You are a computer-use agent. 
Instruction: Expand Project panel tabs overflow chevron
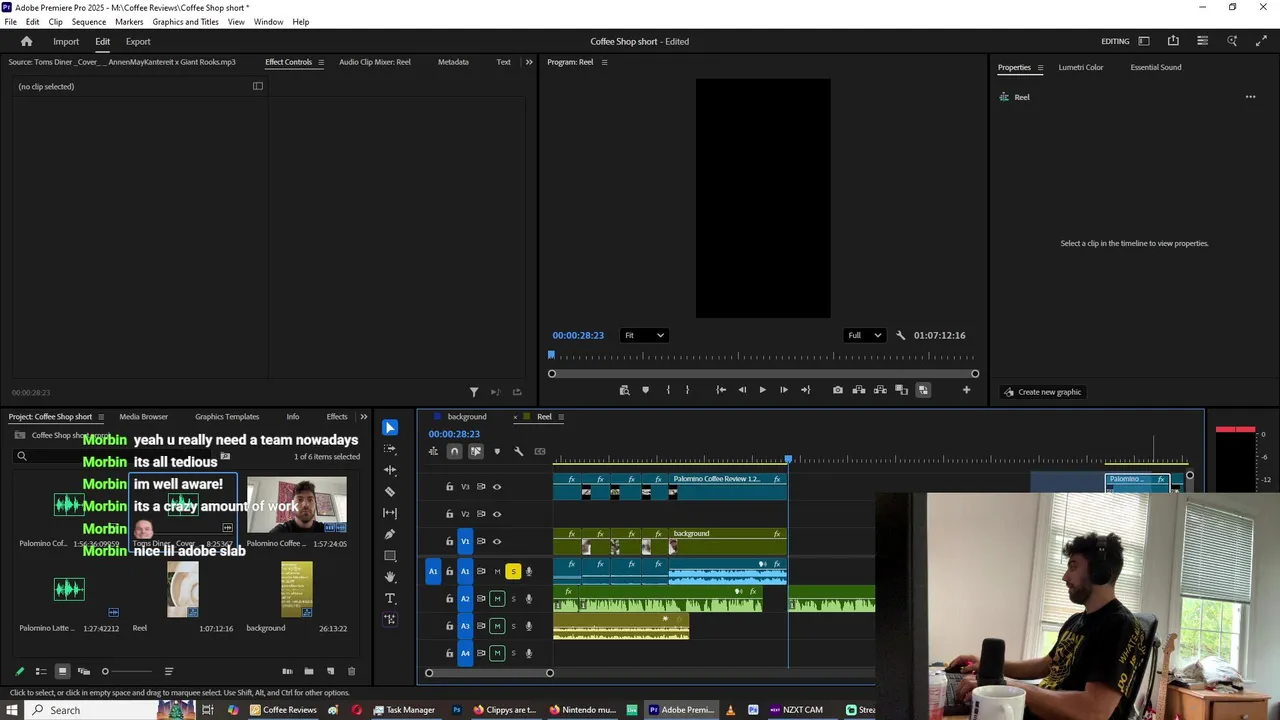coord(363,417)
